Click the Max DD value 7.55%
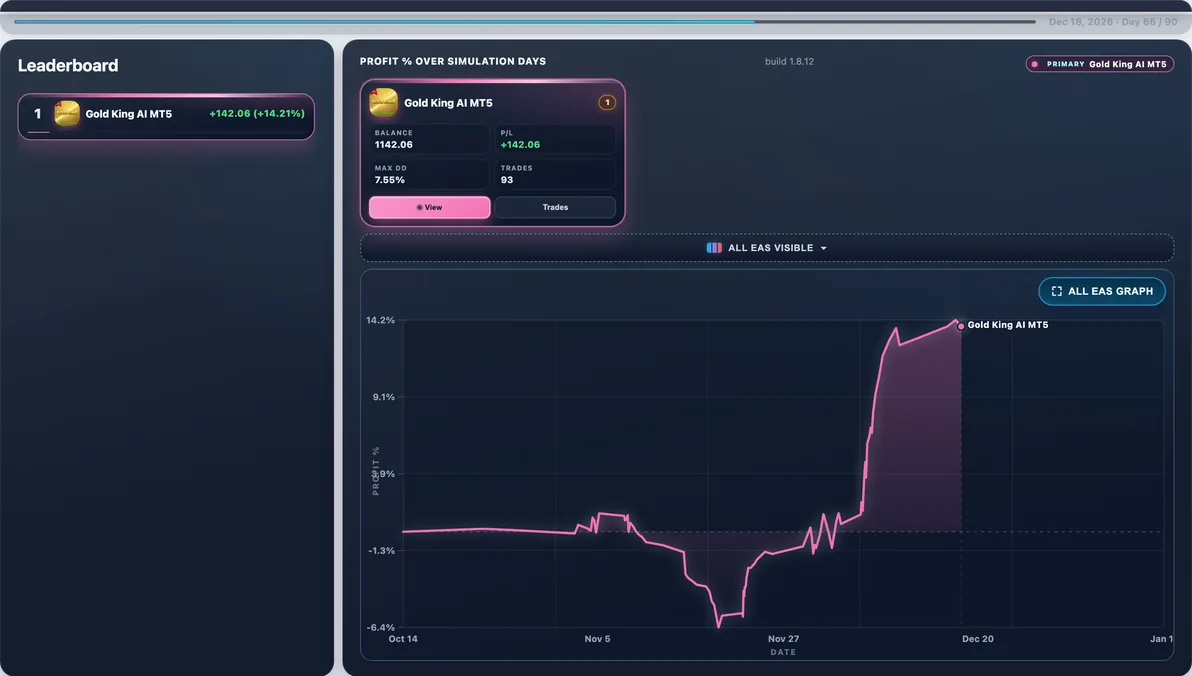 tap(389, 180)
